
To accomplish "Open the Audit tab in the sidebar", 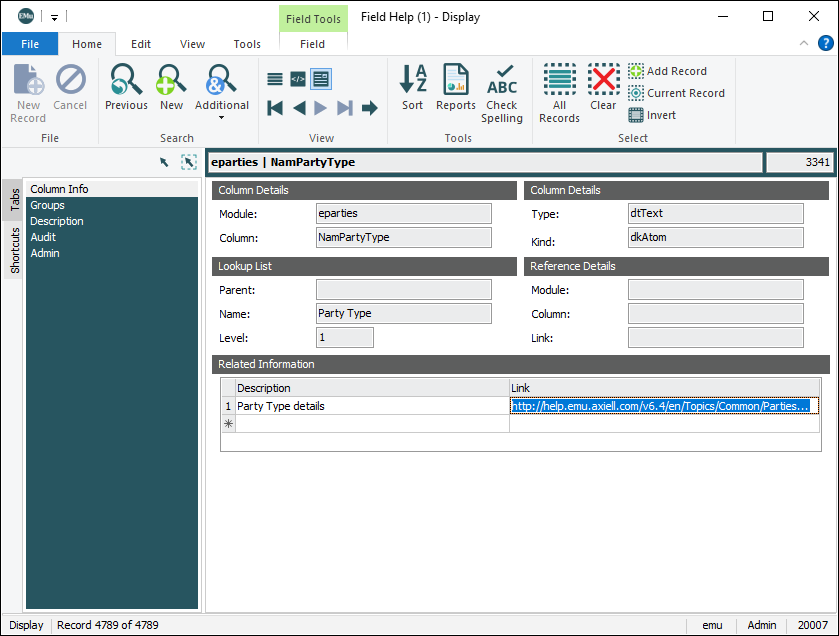I will pyautogui.click(x=42, y=236).
